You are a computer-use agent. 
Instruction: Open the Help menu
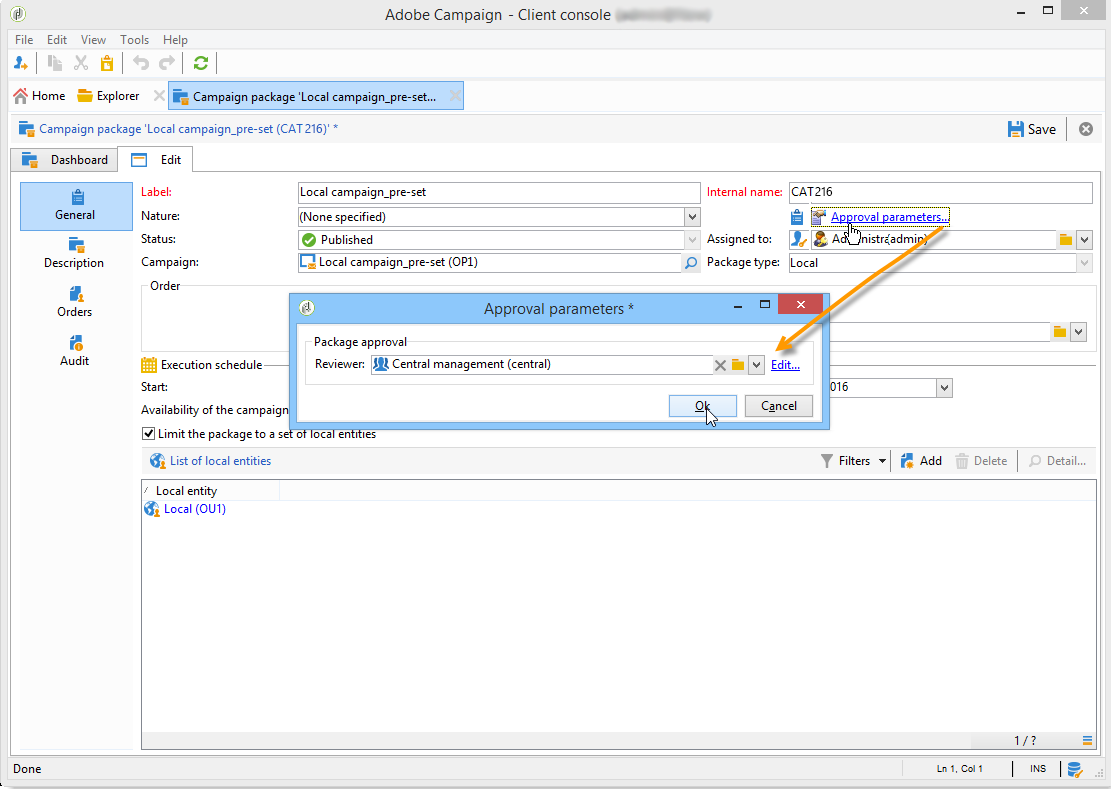[175, 40]
